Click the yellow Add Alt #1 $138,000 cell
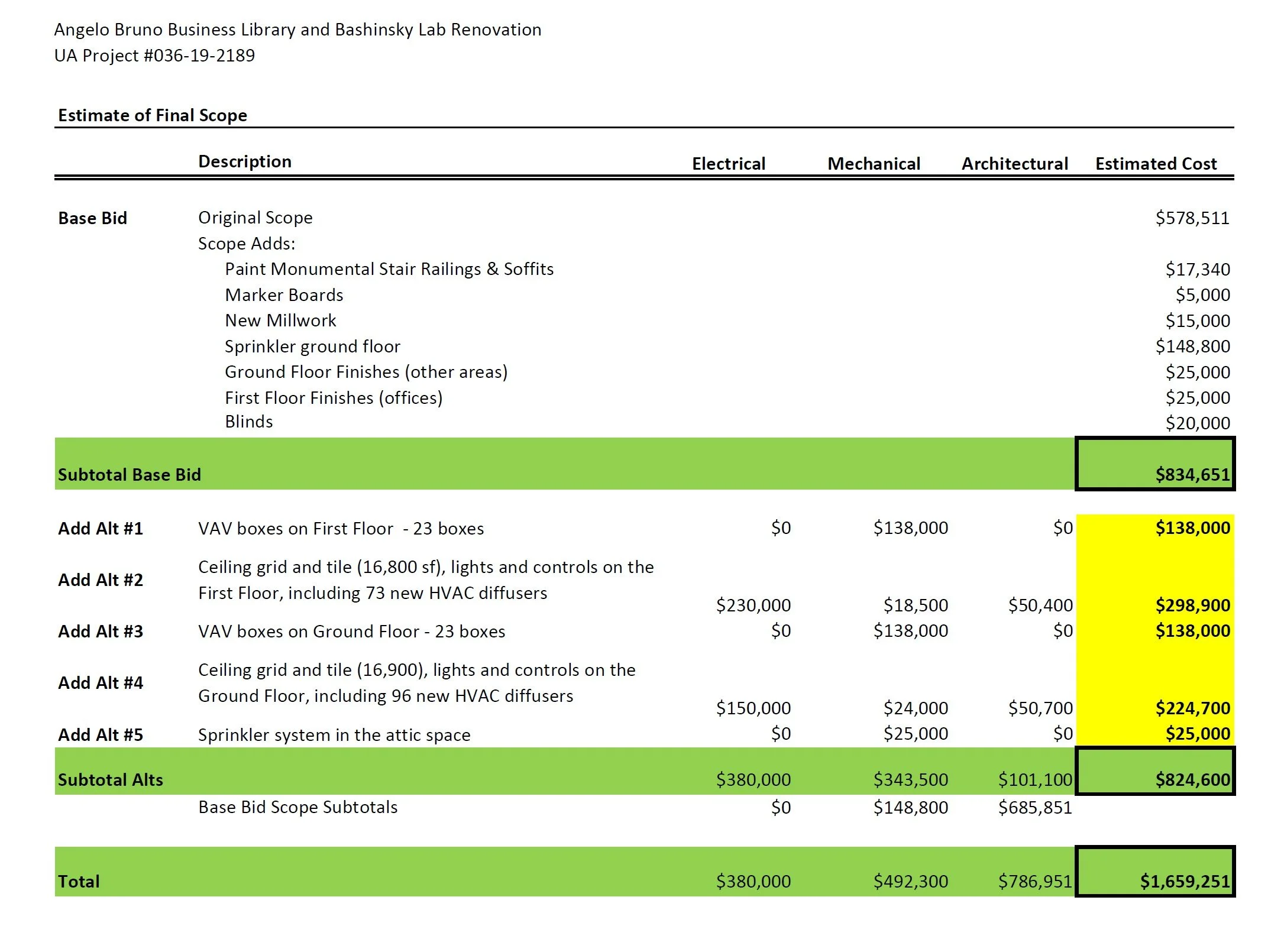Viewport: 1284px width, 952px height. 1192,527
